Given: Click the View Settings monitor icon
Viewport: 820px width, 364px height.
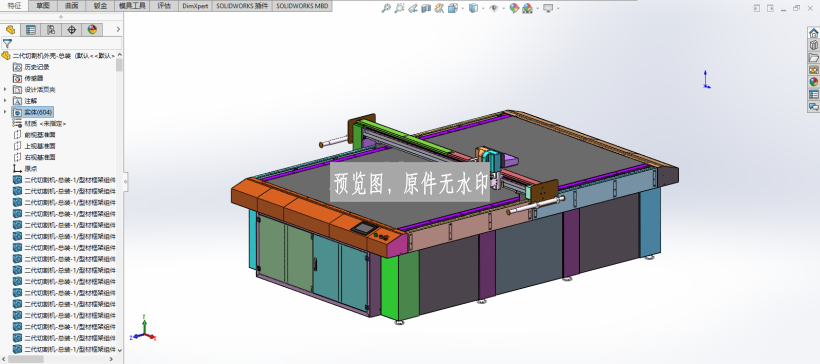Looking at the screenshot, I should click(548, 8).
